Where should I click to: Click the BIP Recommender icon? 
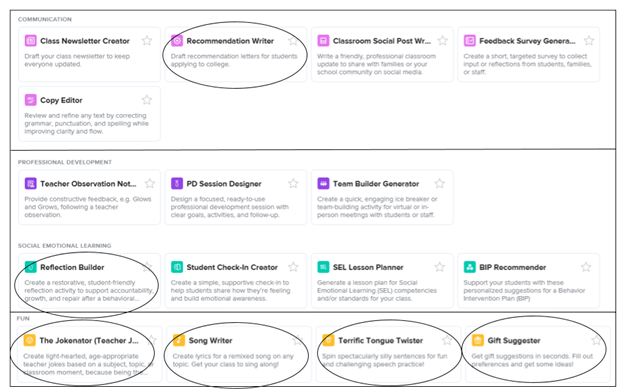tap(470, 267)
